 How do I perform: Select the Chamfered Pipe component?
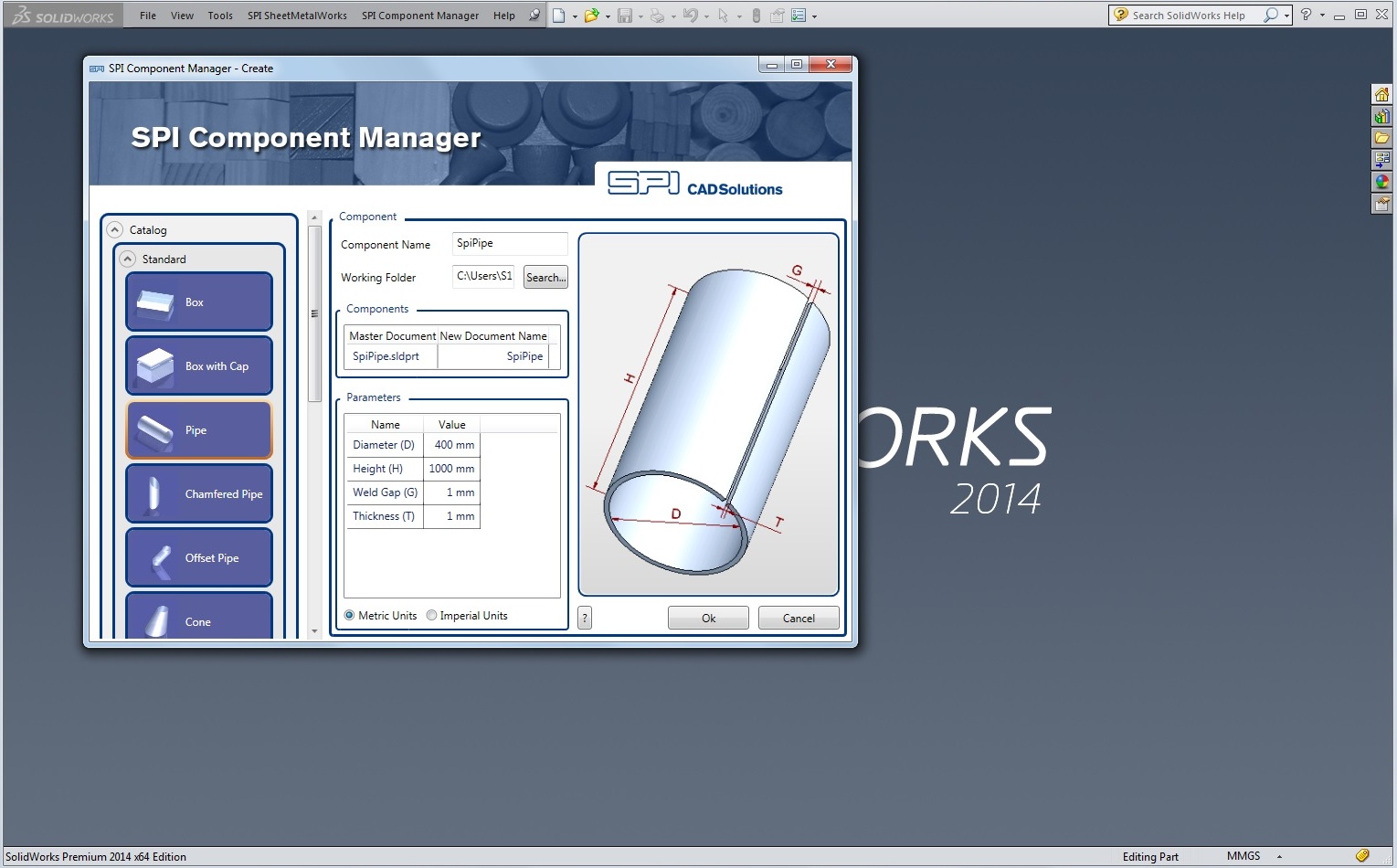tap(199, 493)
